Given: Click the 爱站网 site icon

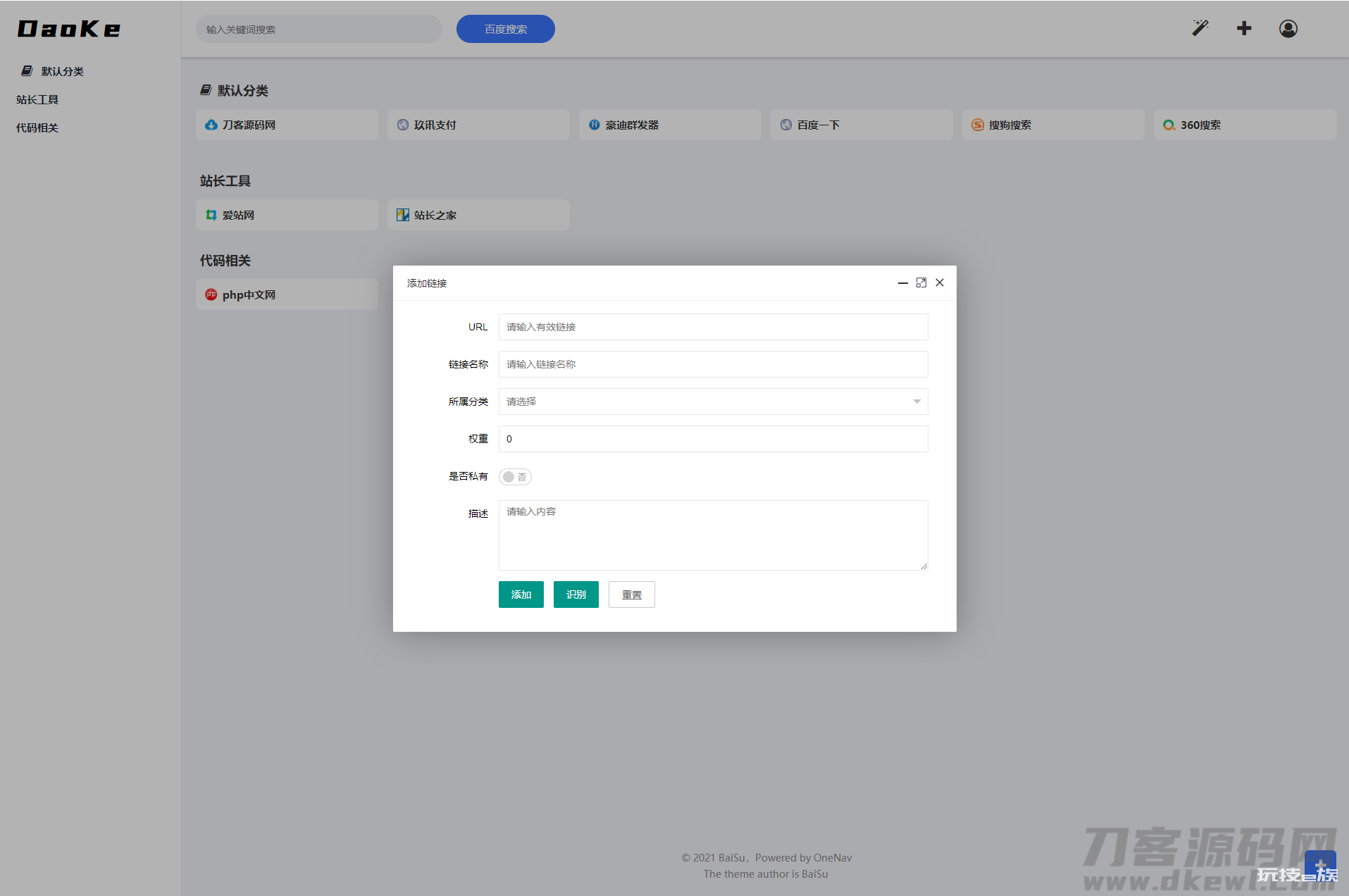Looking at the screenshot, I should tap(211, 215).
